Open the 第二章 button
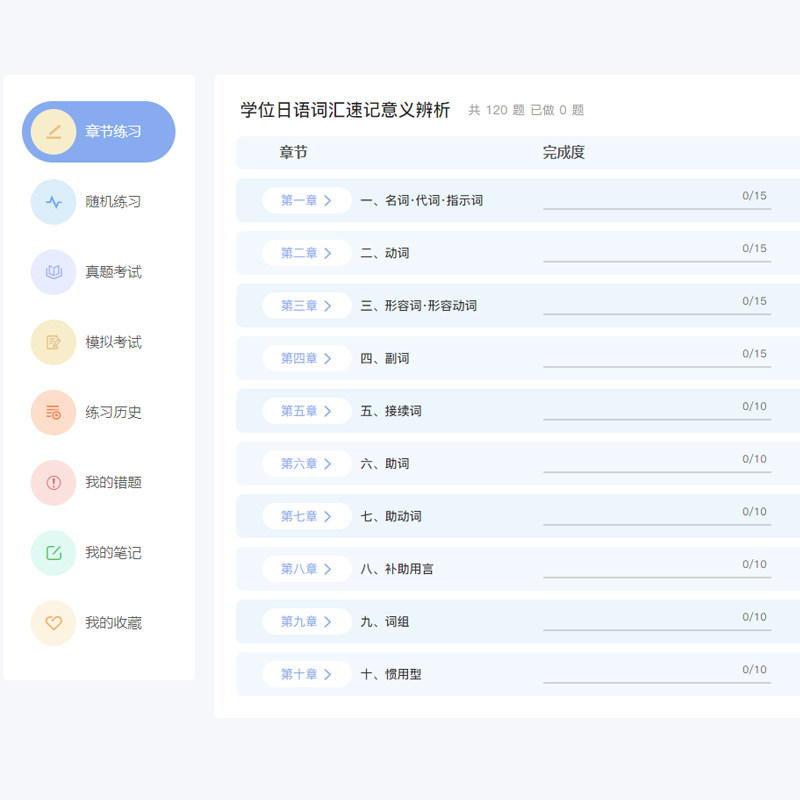Screen dimensions: 800x800 [x=307, y=253]
